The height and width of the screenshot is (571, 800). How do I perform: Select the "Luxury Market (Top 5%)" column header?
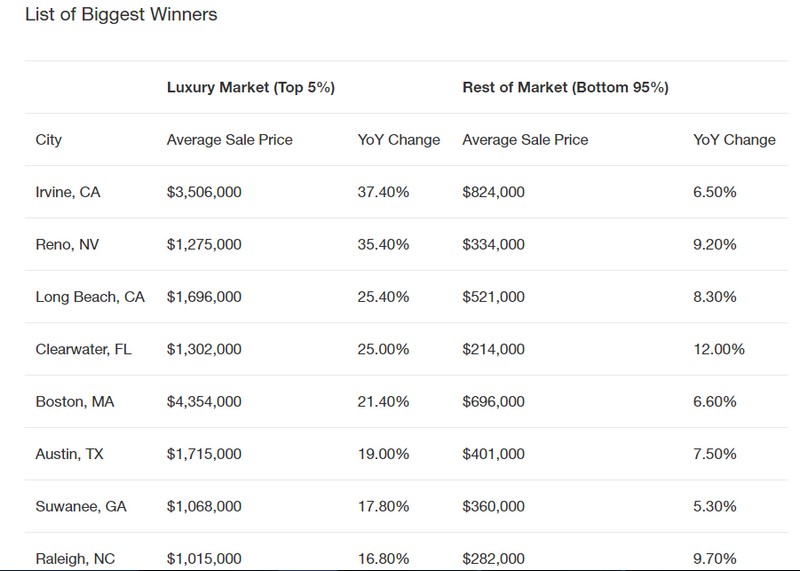pyautogui.click(x=250, y=88)
